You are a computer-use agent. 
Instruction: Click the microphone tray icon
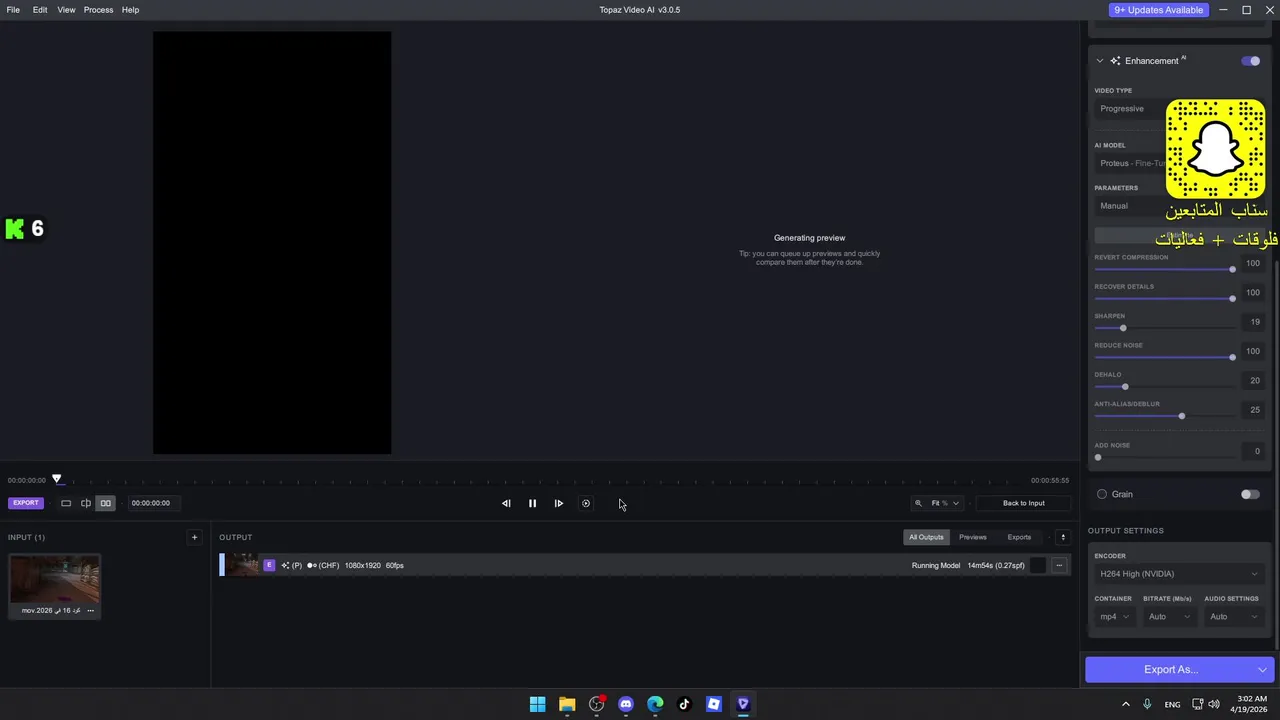click(x=1147, y=704)
